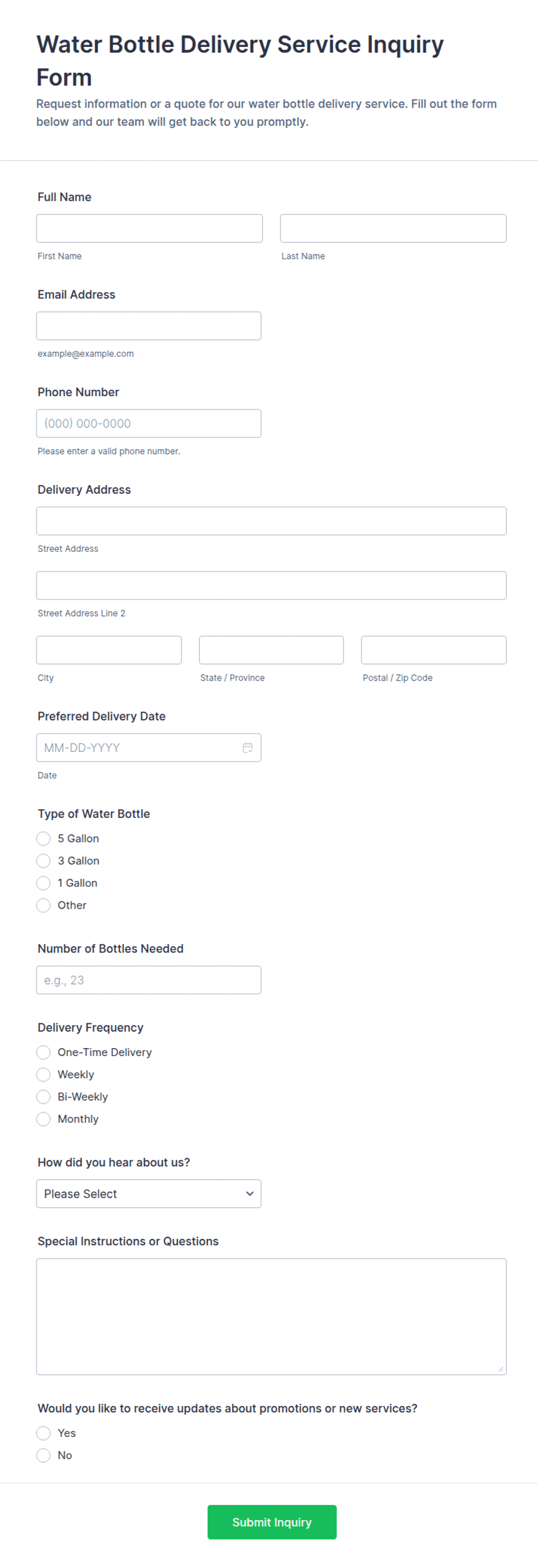Click the First Name input field
This screenshot has height=1568, width=538.
pos(149,228)
